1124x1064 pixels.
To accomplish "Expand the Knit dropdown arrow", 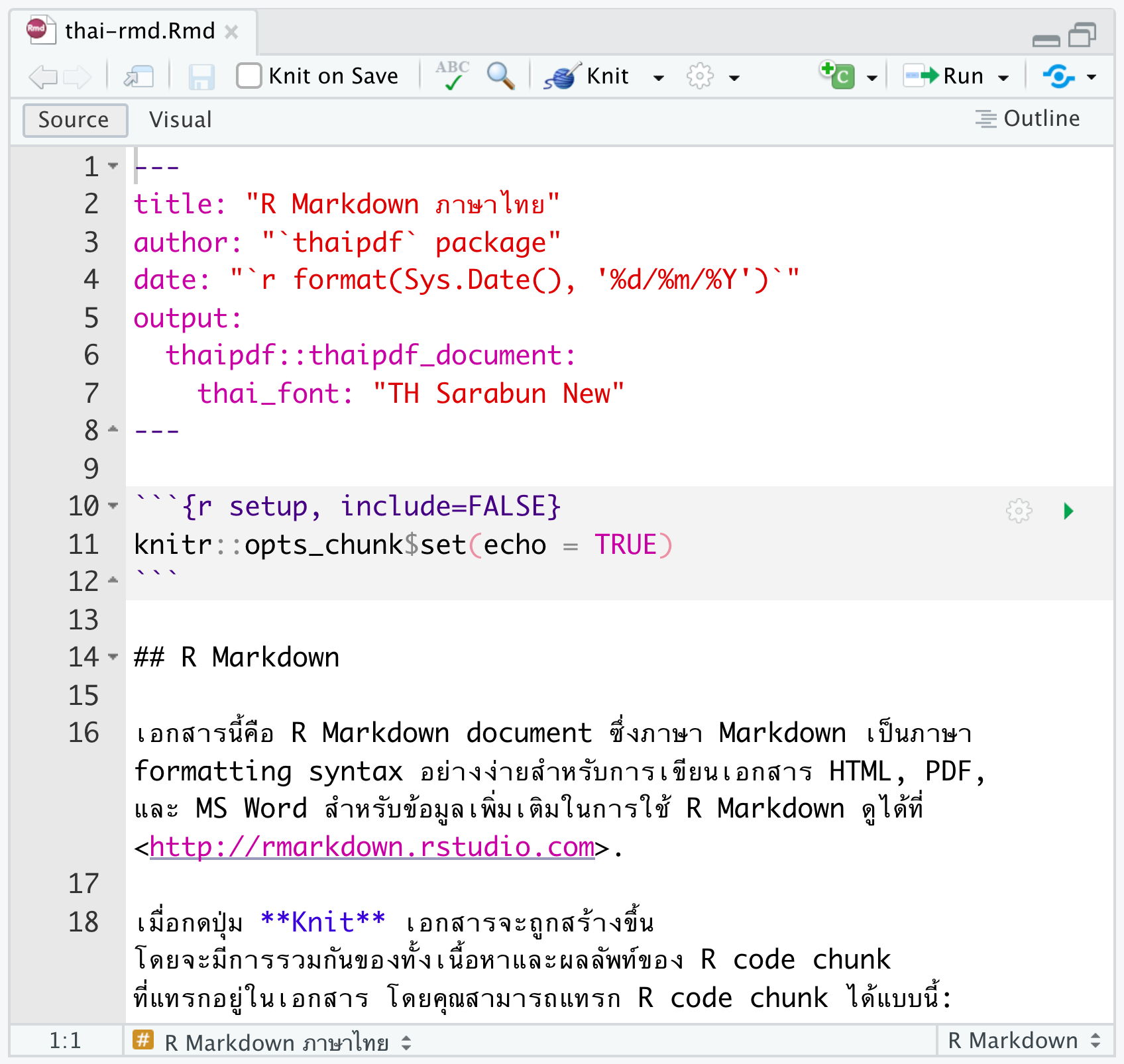I will 658,78.
